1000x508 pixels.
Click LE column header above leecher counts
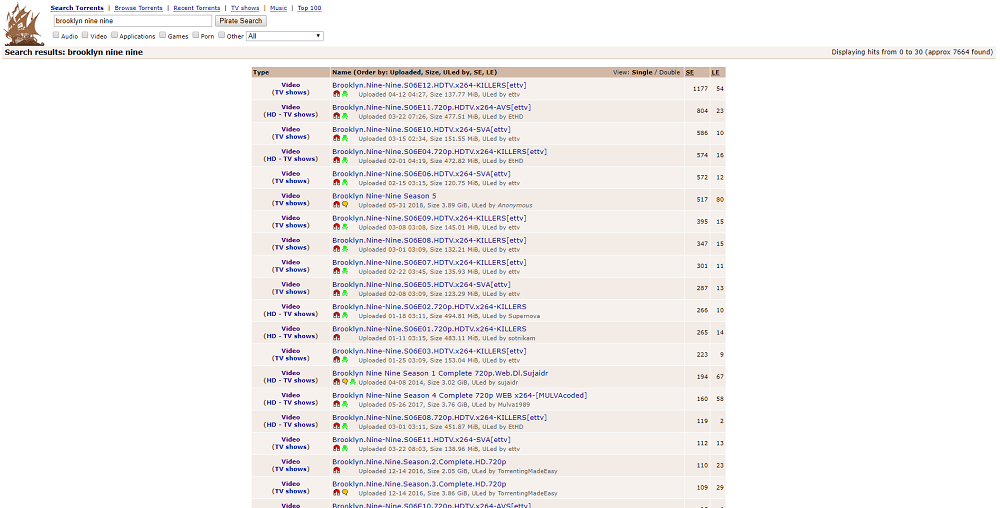pos(715,73)
